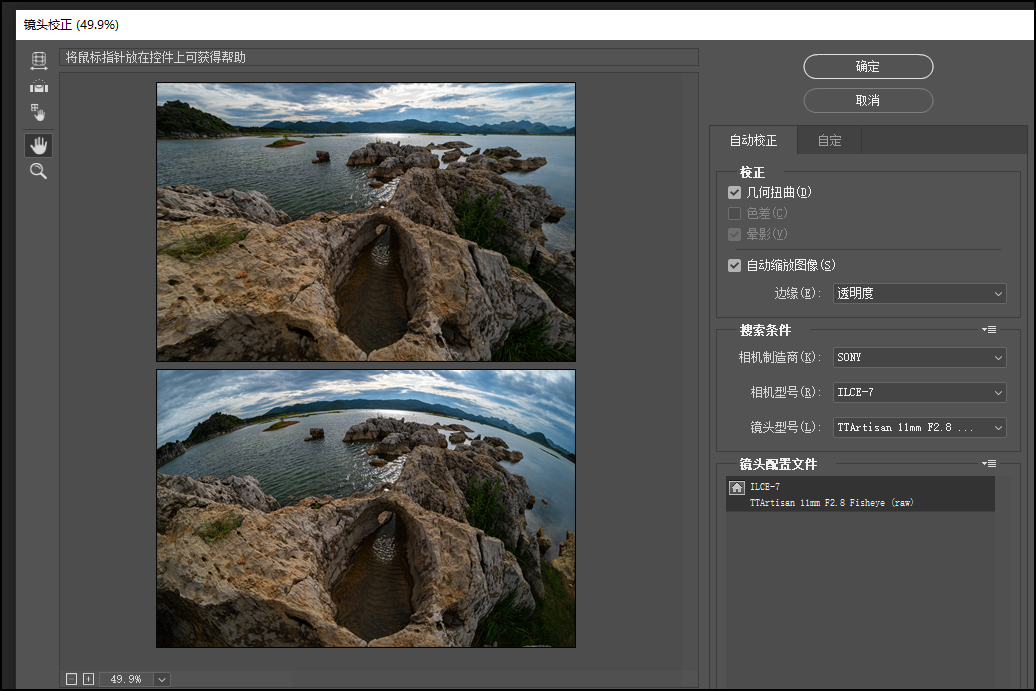Viewport: 1036px width, 691px height.
Task: Select the Hand tool
Action: (39, 146)
